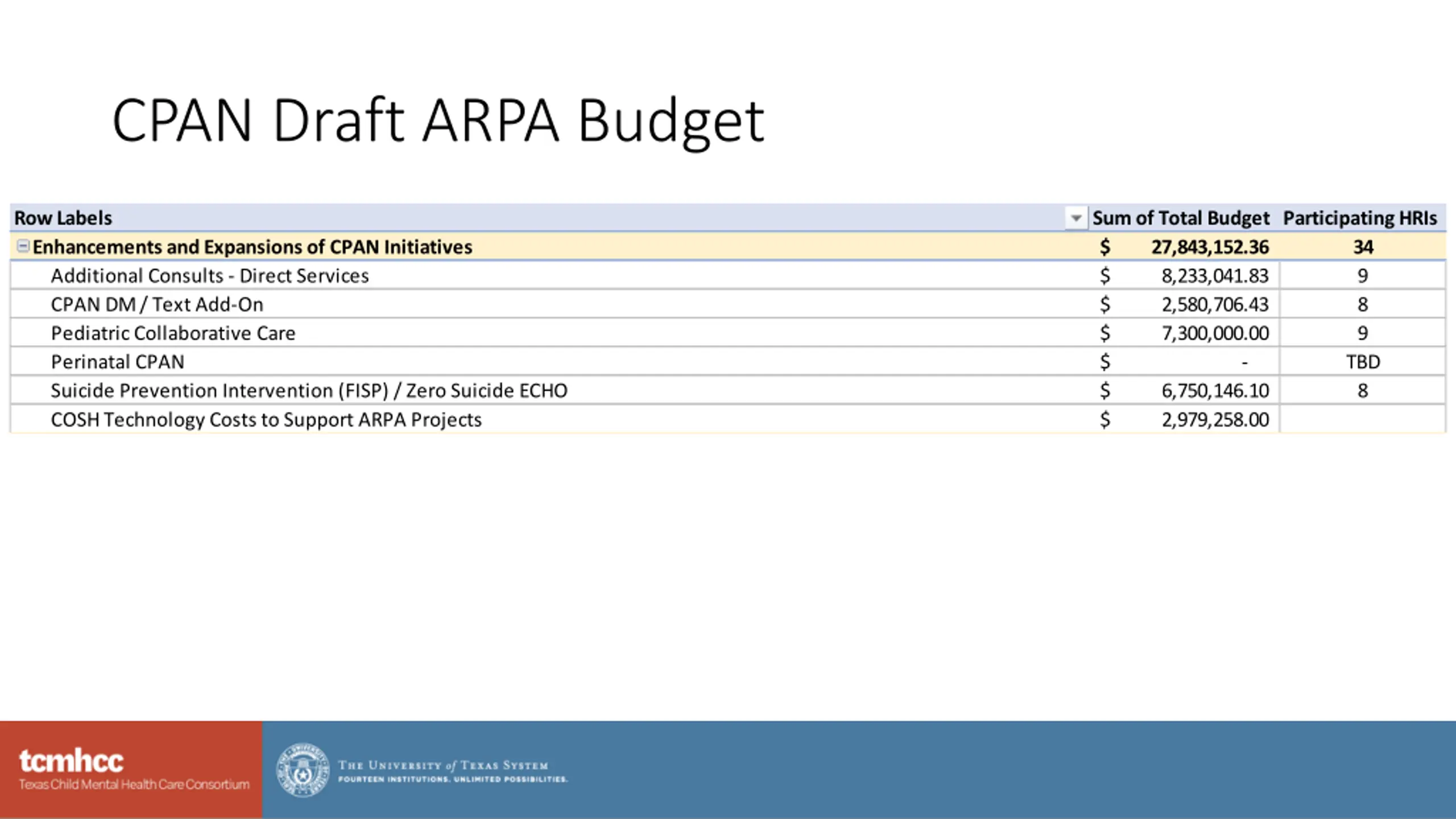Viewport: 1456px width, 819px height.
Task: Select the Perinatal CPAN row label
Action: click(118, 362)
